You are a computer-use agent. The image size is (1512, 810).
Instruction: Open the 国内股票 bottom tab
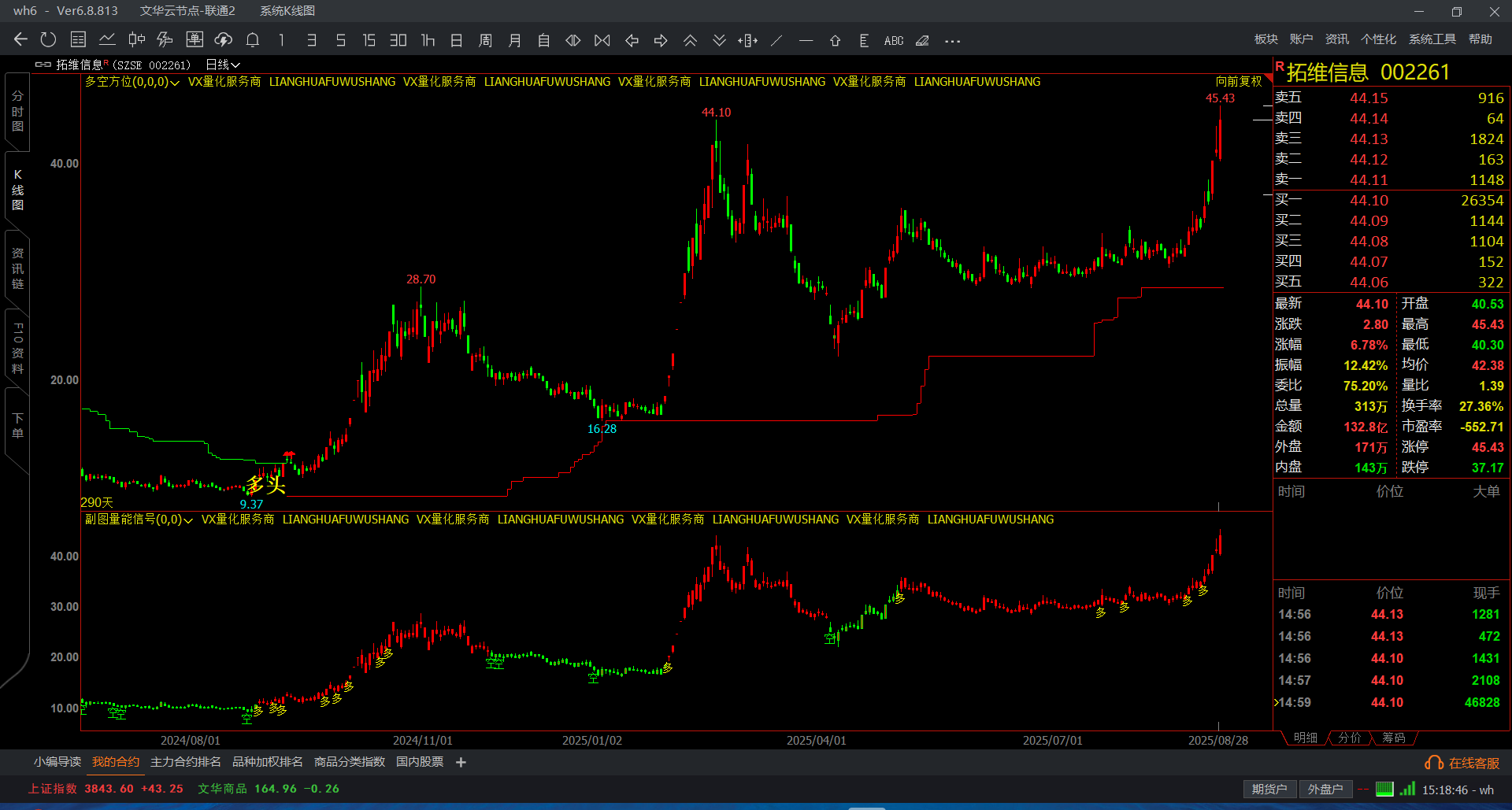pos(420,762)
